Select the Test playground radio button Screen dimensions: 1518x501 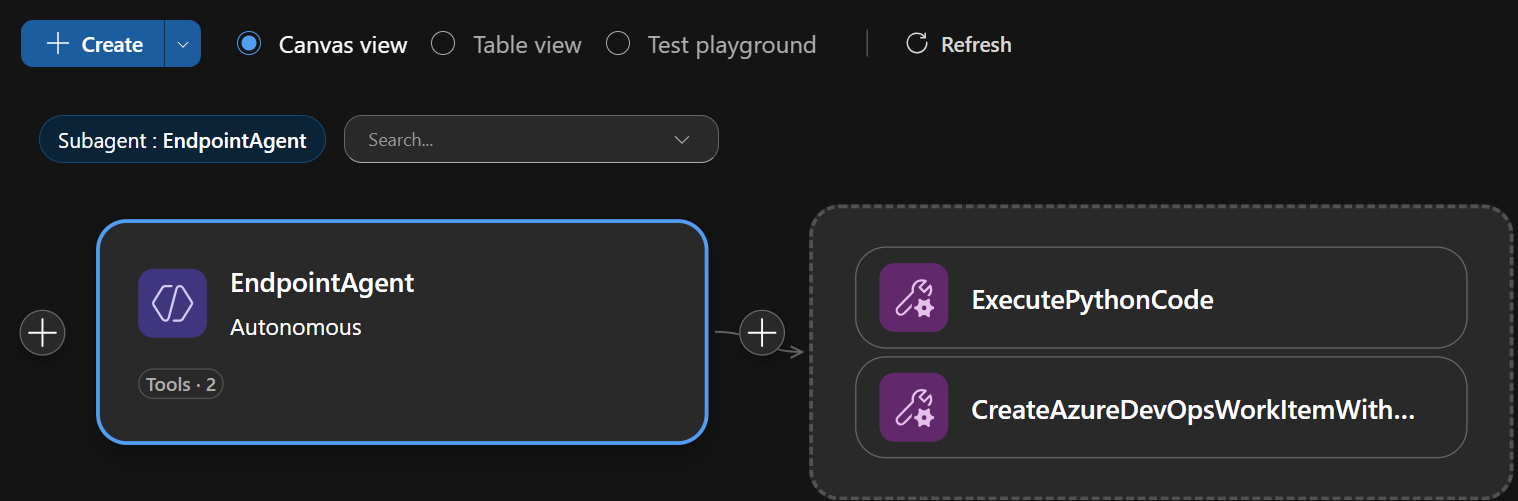618,44
